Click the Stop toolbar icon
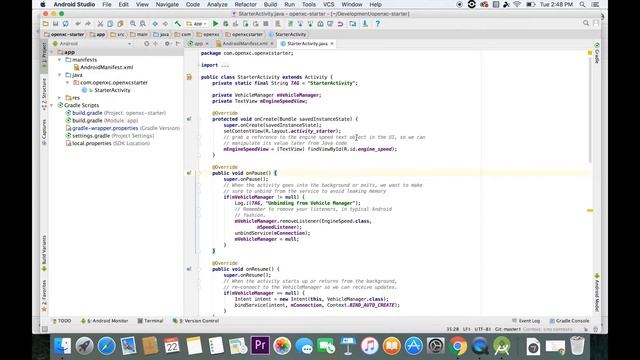Viewport: 640px width, 360px height. (266, 24)
